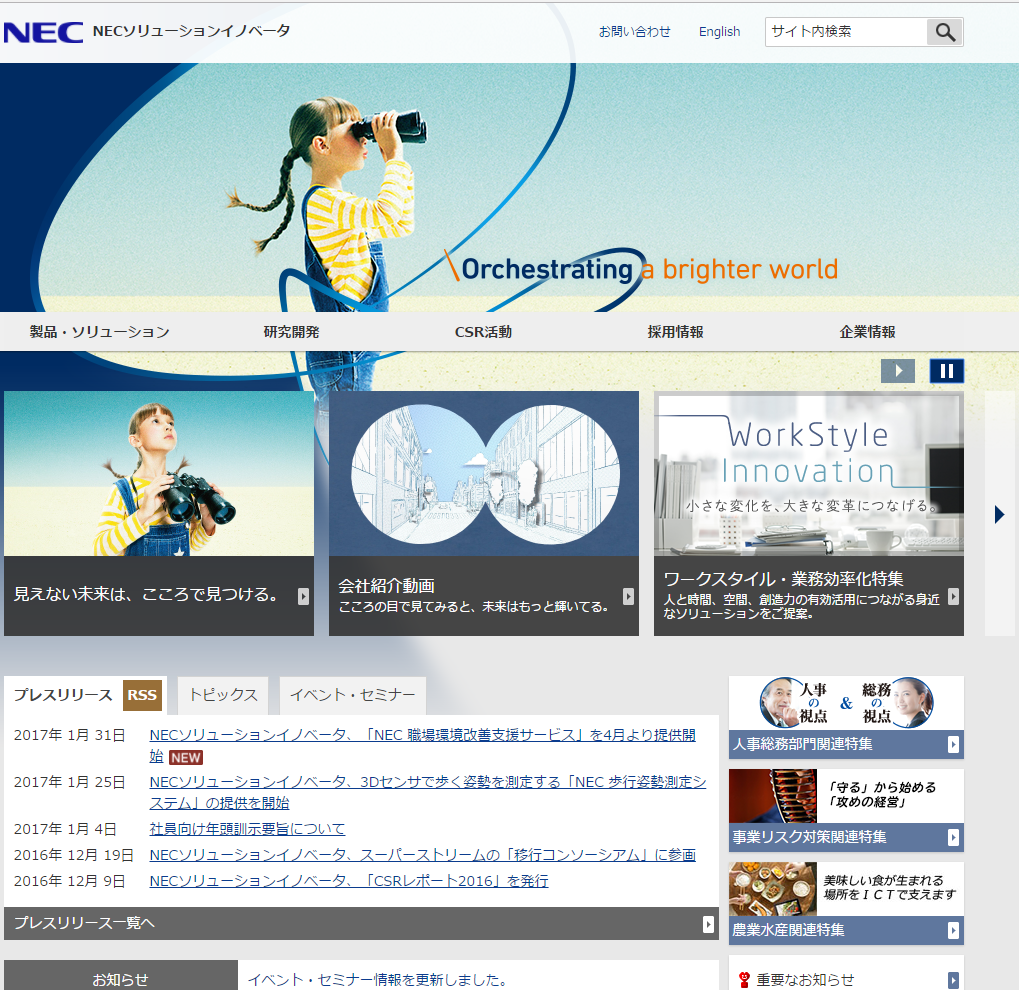Click arrow icon on プレスリリース一覧へ bar
The height and width of the screenshot is (990, 1019).
(x=708, y=924)
